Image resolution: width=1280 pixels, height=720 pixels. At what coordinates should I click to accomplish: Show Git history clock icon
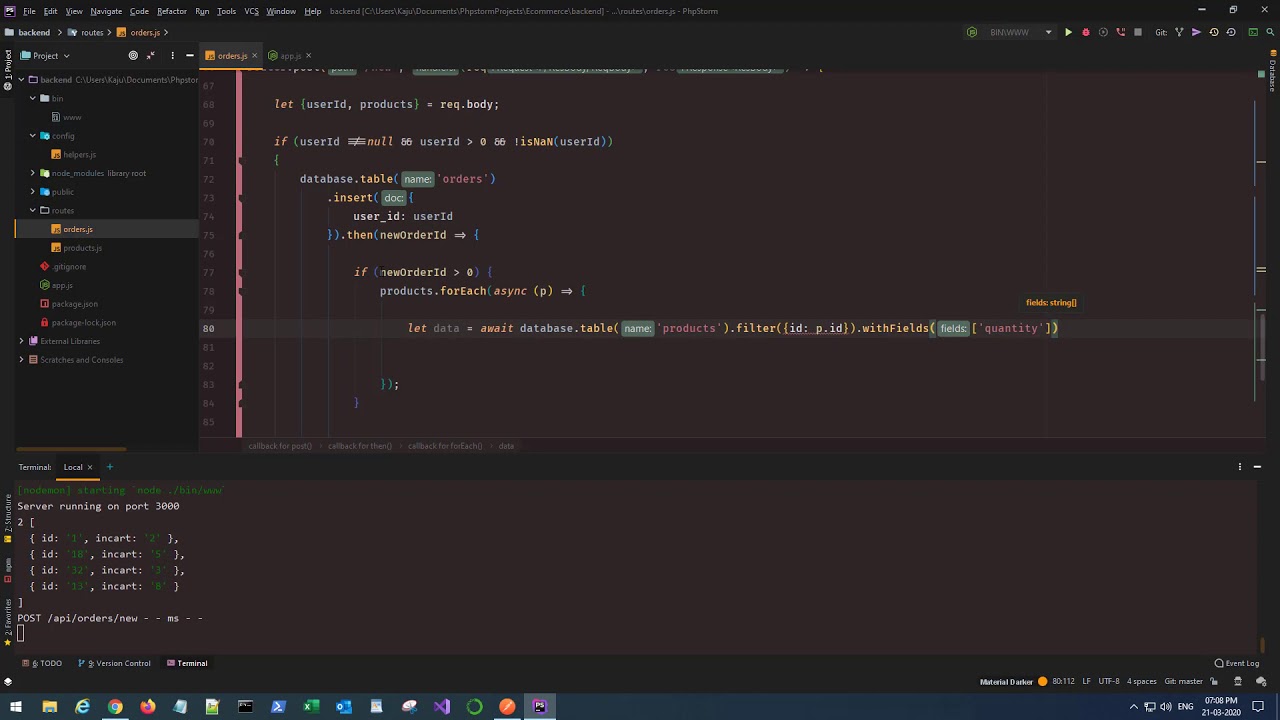point(1214,32)
